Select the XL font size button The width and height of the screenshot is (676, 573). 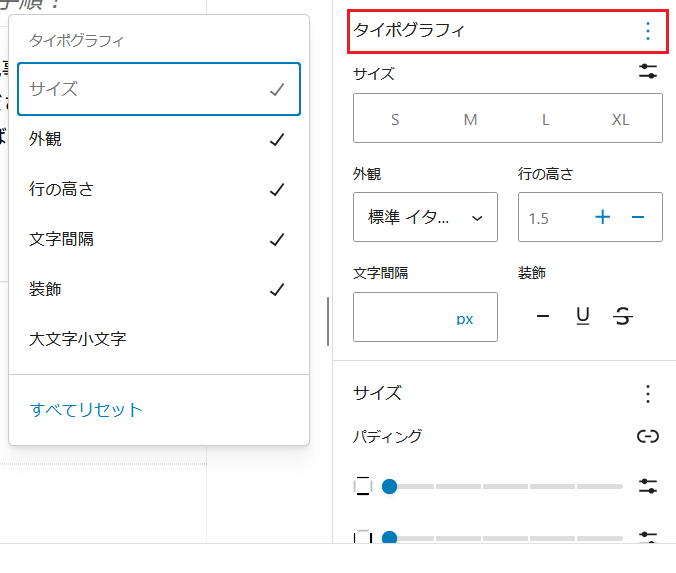click(x=620, y=119)
